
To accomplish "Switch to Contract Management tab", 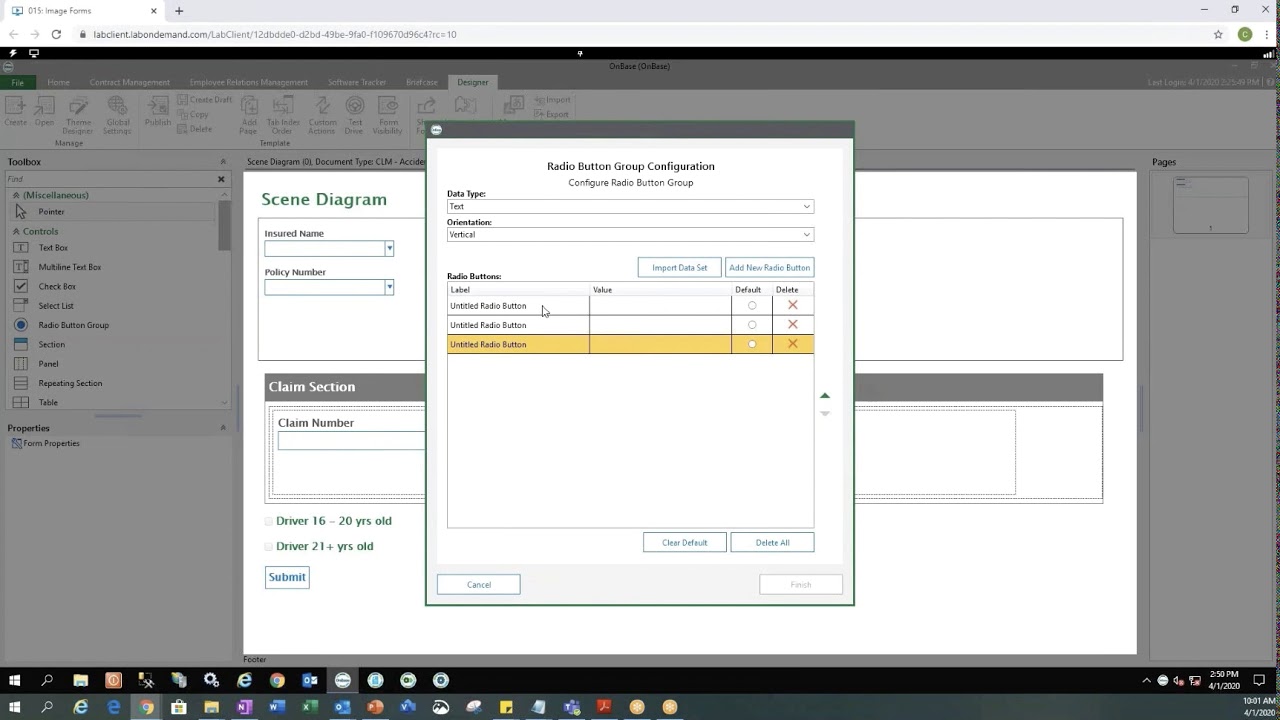I will 130,82.
